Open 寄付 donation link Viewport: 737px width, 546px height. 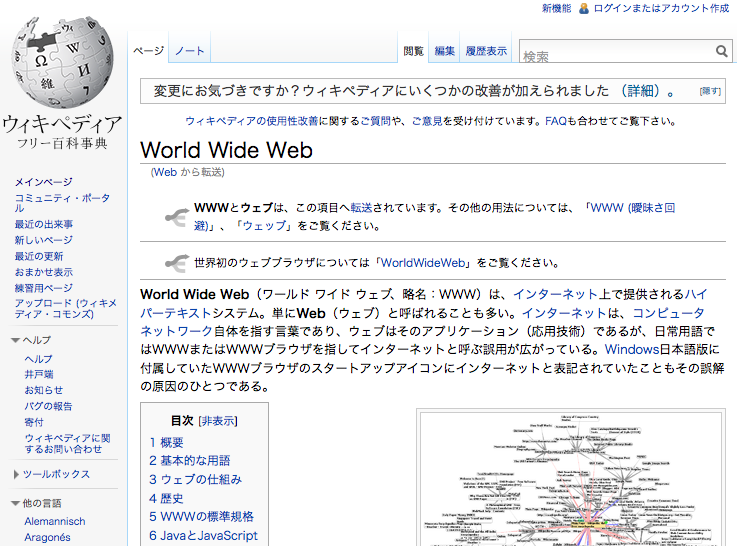point(34,422)
